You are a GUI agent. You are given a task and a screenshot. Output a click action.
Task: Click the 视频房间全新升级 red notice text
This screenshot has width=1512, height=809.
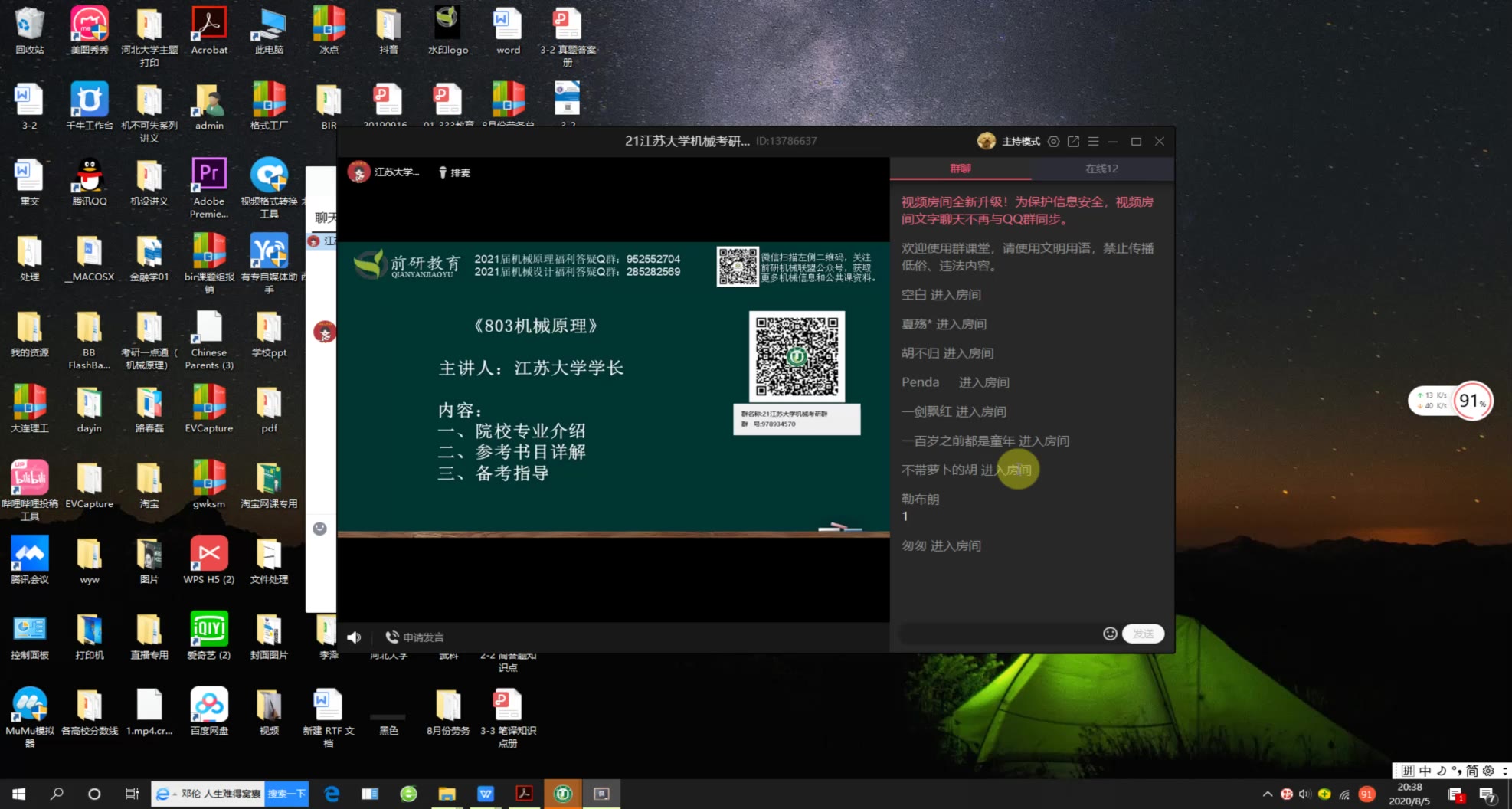click(x=1027, y=211)
